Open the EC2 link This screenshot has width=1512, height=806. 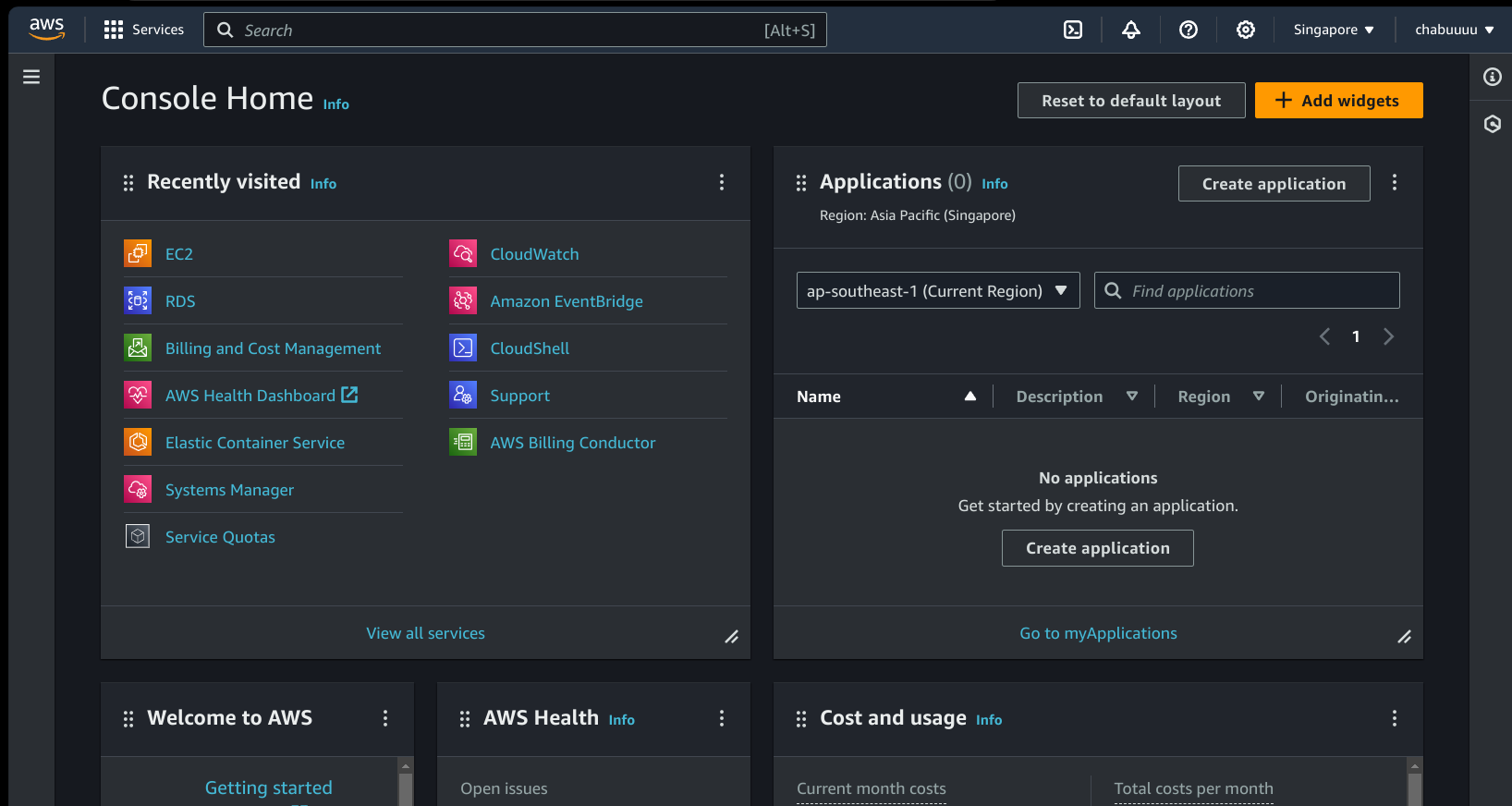(179, 254)
